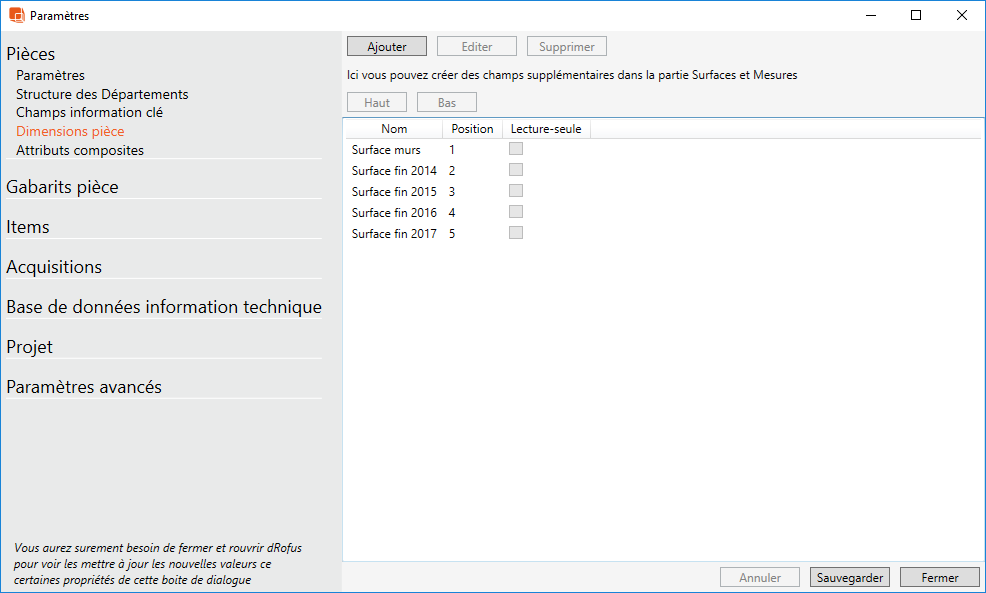
Task: Click the dRofus app icon in title bar
Action: (x=16, y=15)
